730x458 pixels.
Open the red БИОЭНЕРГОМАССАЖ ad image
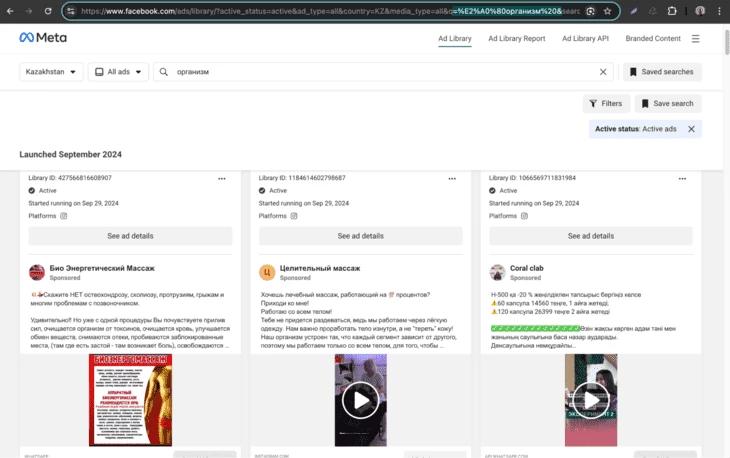coord(130,400)
